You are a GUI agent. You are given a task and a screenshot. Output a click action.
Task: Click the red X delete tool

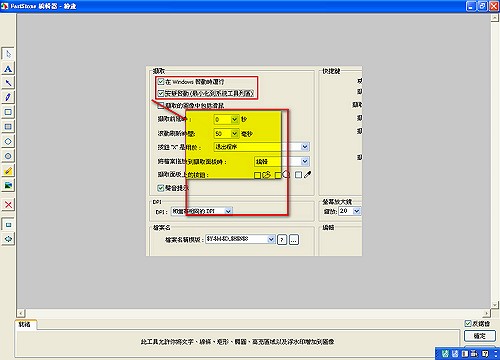8,204
